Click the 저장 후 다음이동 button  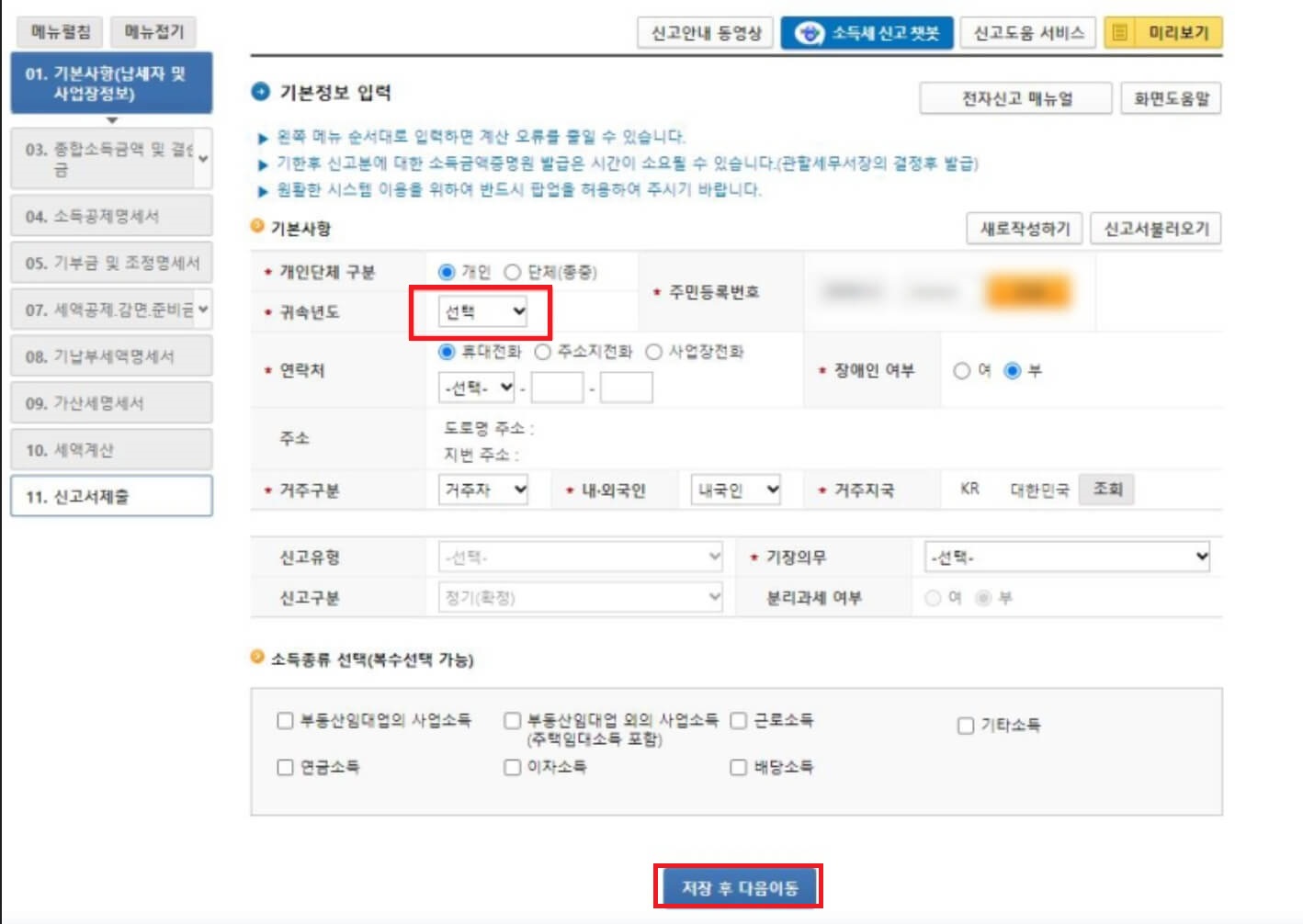click(x=740, y=887)
